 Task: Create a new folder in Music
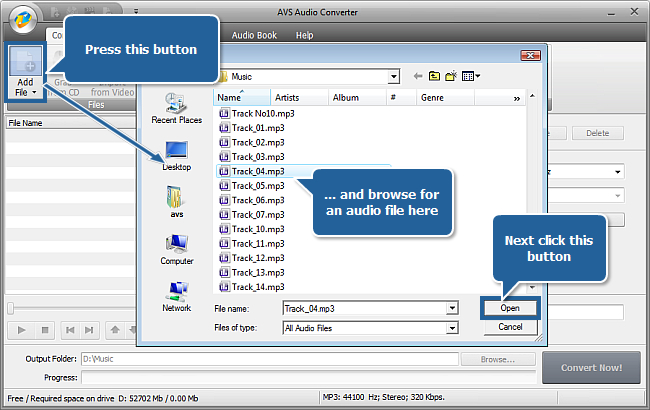(x=451, y=76)
